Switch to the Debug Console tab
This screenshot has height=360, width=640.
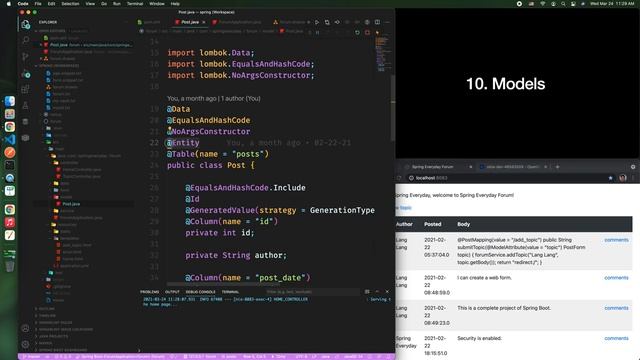(200, 292)
